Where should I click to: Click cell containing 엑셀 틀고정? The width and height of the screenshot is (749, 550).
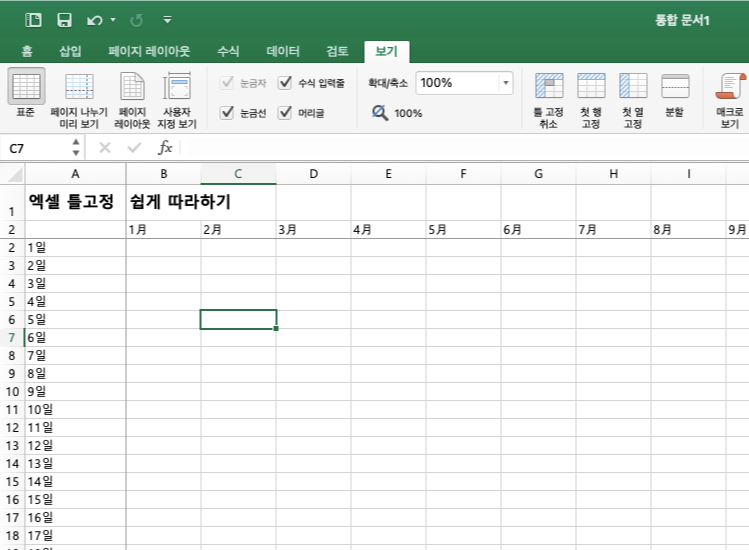coord(75,202)
